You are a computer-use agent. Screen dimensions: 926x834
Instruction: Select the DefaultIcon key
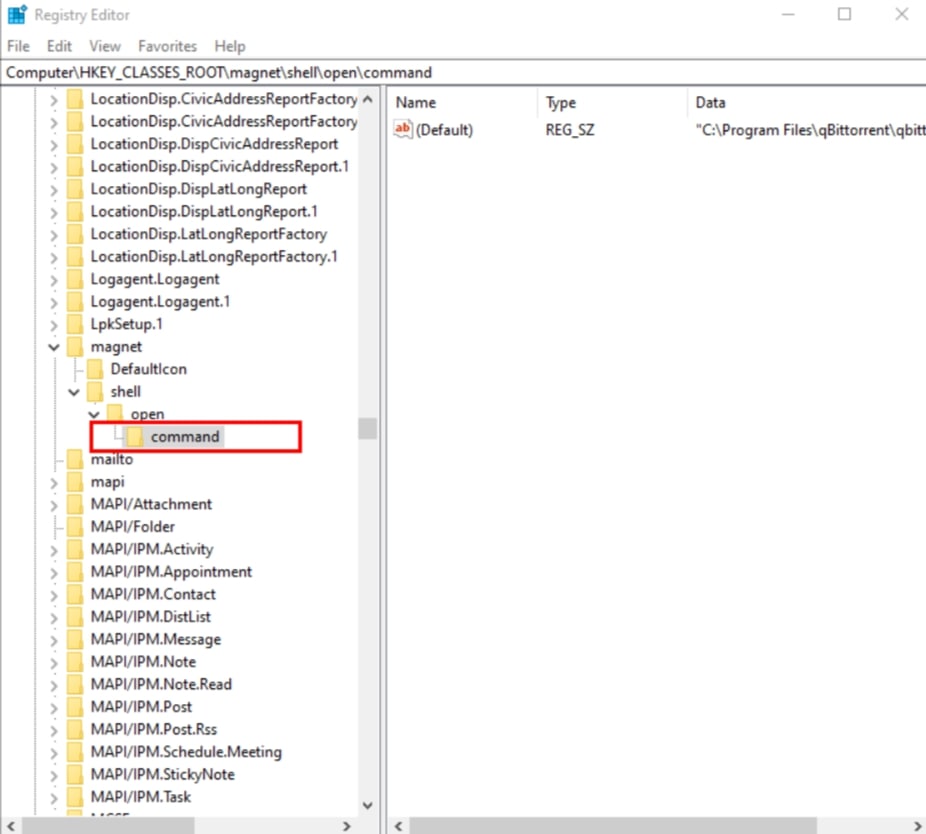click(x=148, y=369)
